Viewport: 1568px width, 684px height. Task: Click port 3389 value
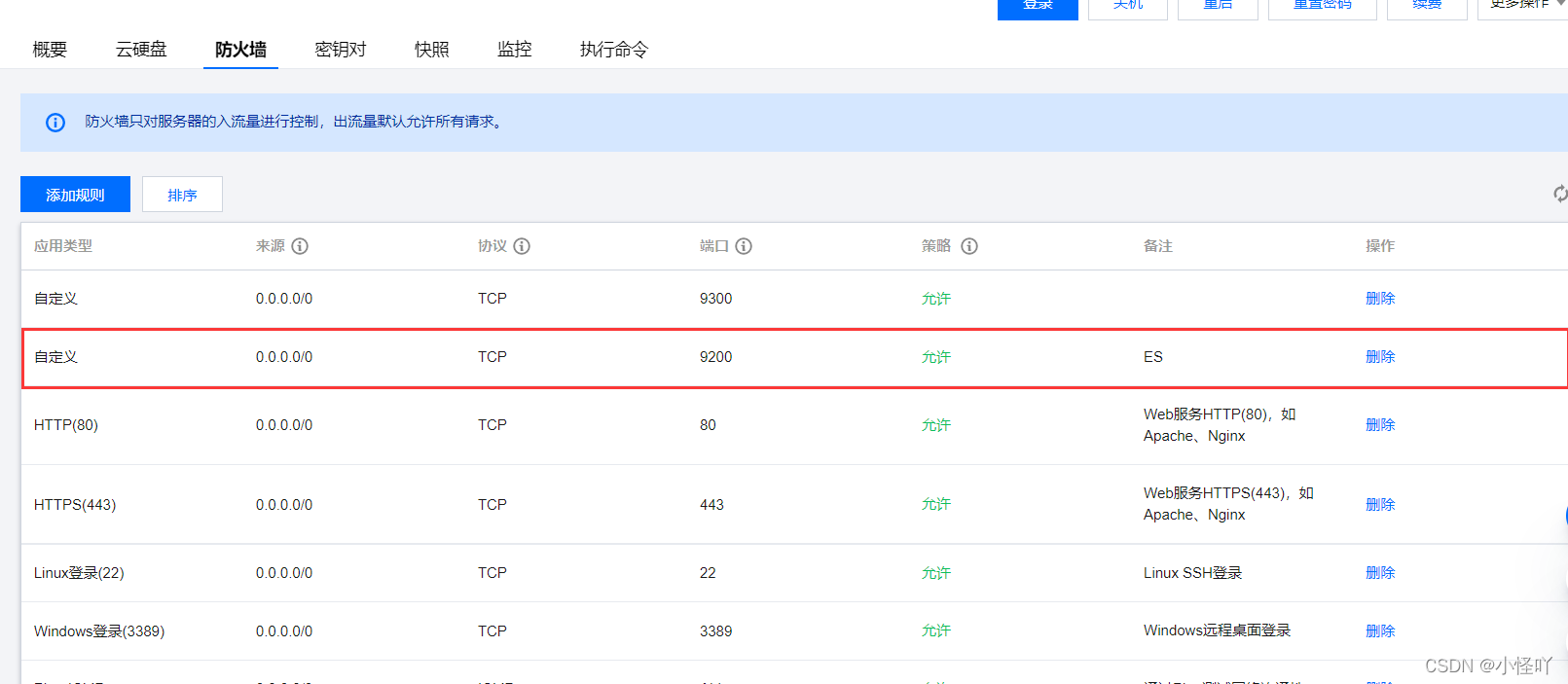pos(715,631)
